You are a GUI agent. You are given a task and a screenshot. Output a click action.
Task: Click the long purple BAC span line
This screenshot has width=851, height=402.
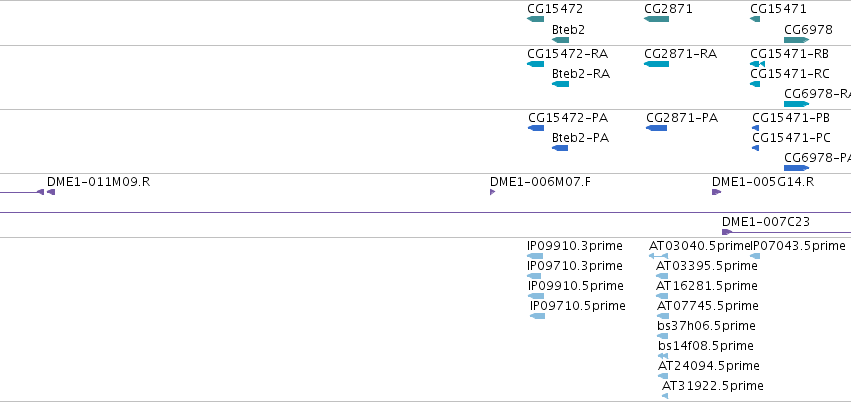pyautogui.click(x=426, y=213)
